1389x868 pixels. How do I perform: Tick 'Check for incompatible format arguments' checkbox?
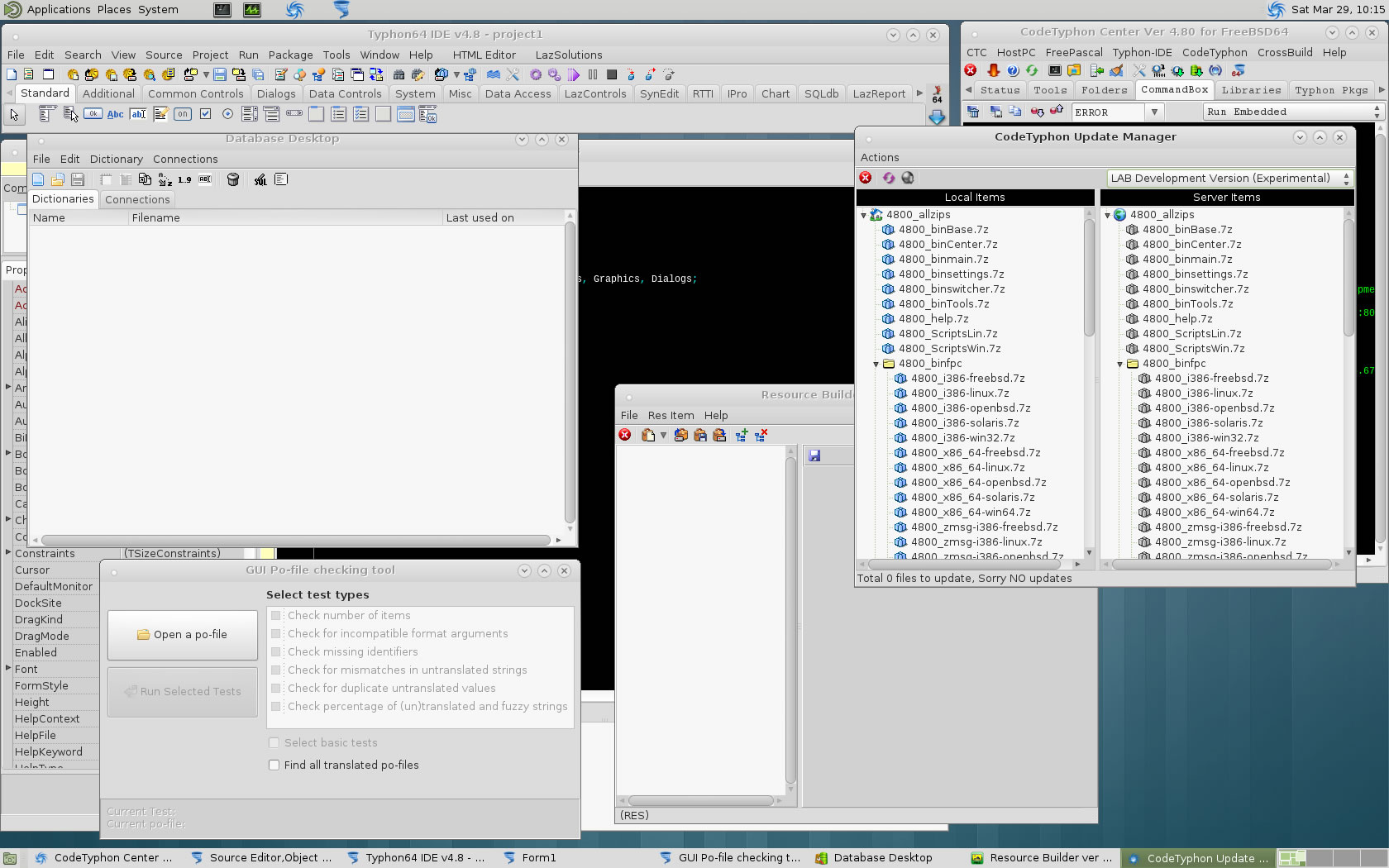276,634
